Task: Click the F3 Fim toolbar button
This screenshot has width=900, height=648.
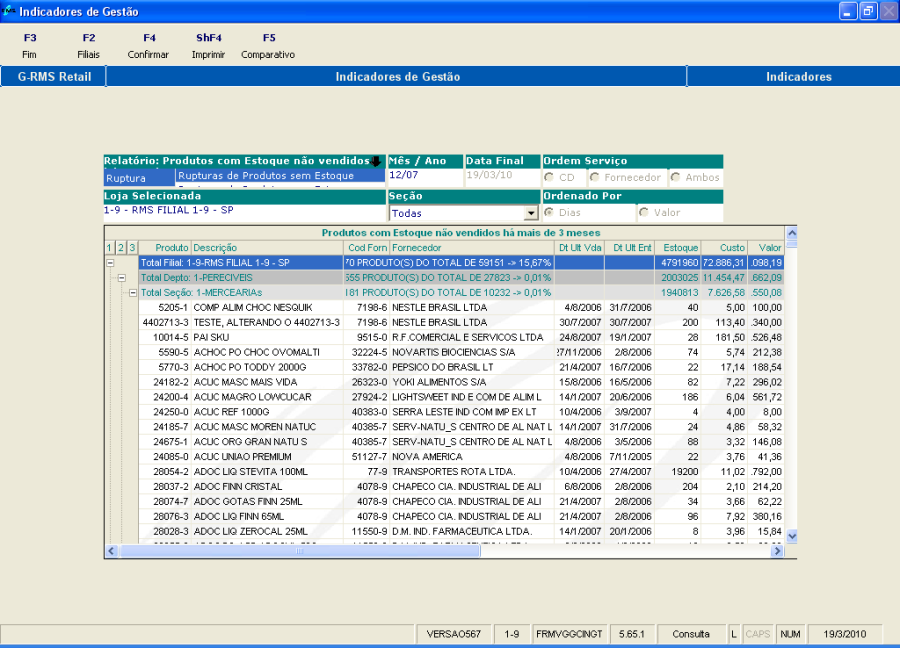Action: tap(29, 46)
